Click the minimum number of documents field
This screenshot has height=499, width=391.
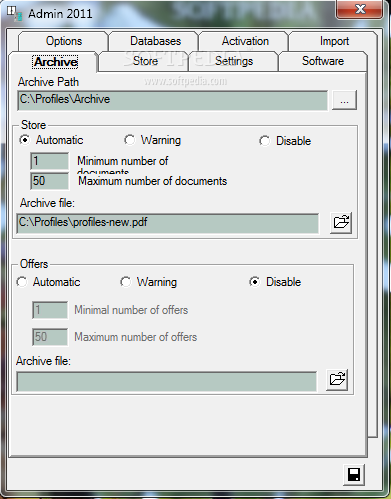(49, 161)
